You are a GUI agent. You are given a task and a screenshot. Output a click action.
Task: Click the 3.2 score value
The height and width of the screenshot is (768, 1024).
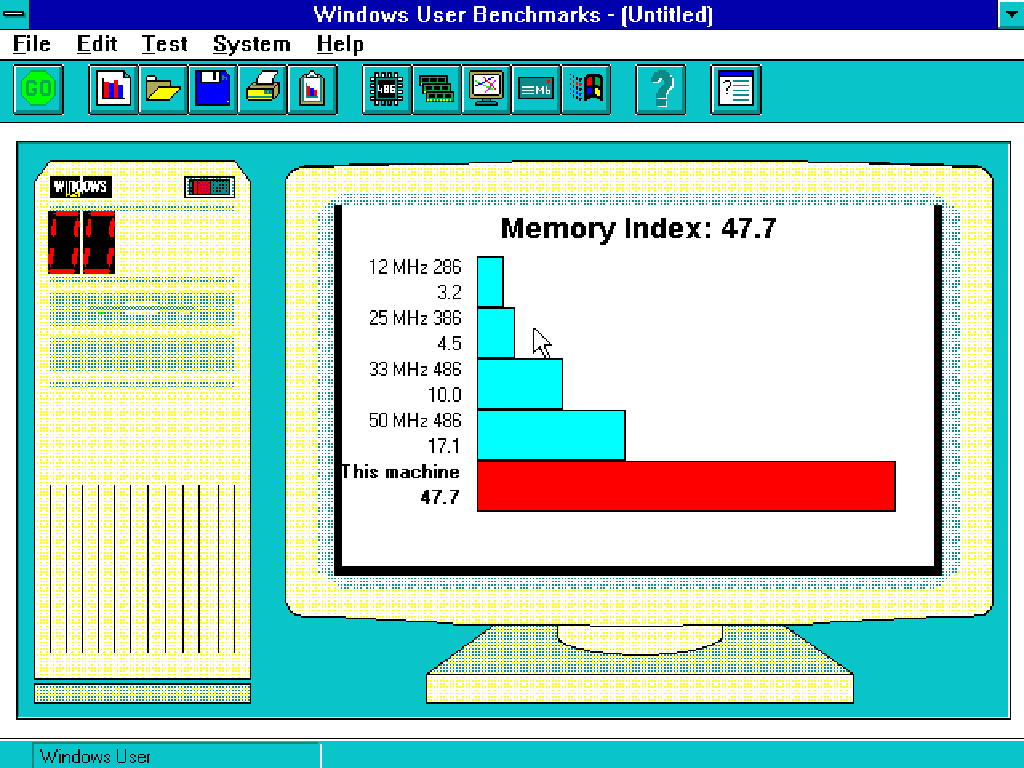coord(449,293)
